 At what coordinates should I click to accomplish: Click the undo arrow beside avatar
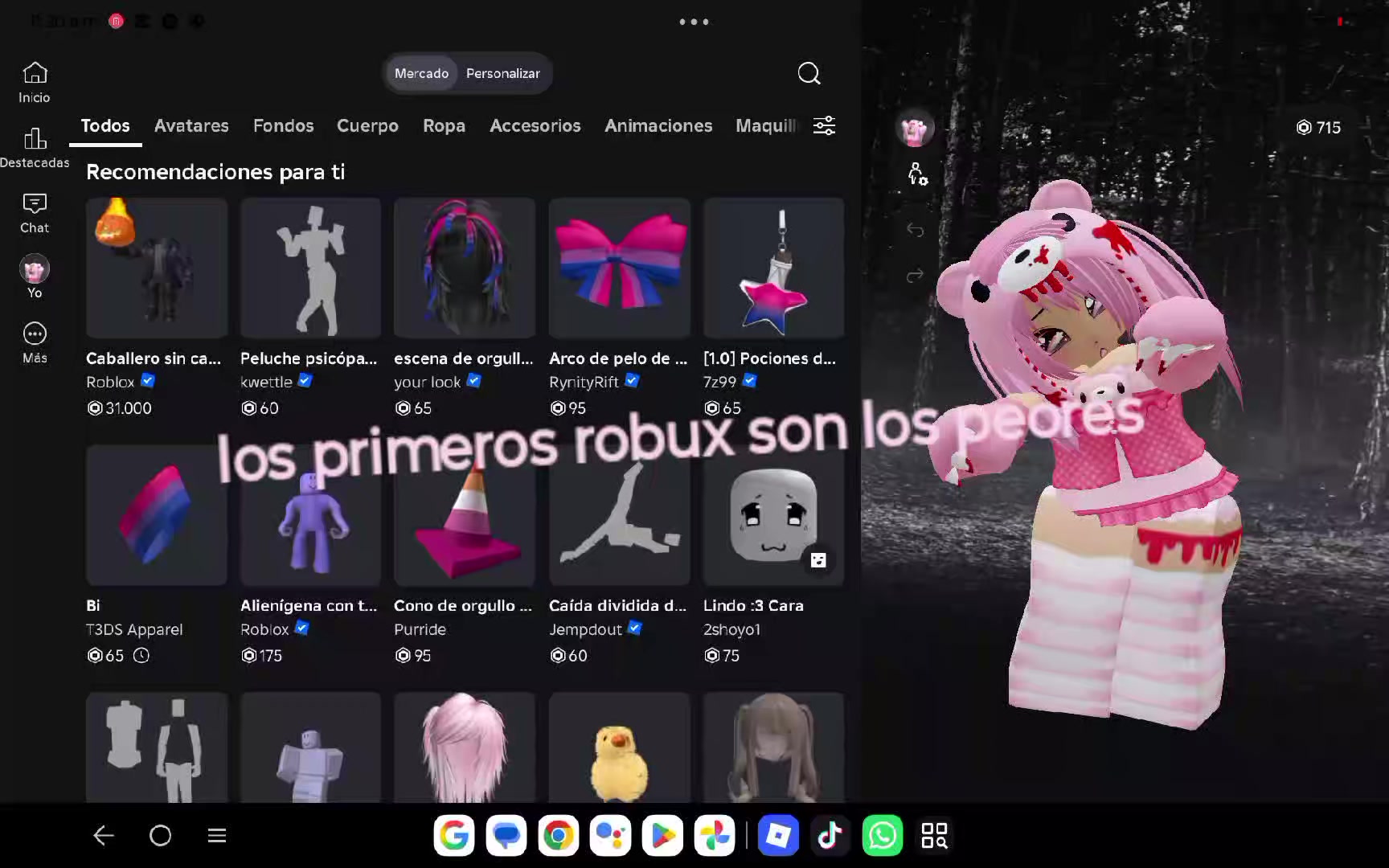(x=915, y=230)
